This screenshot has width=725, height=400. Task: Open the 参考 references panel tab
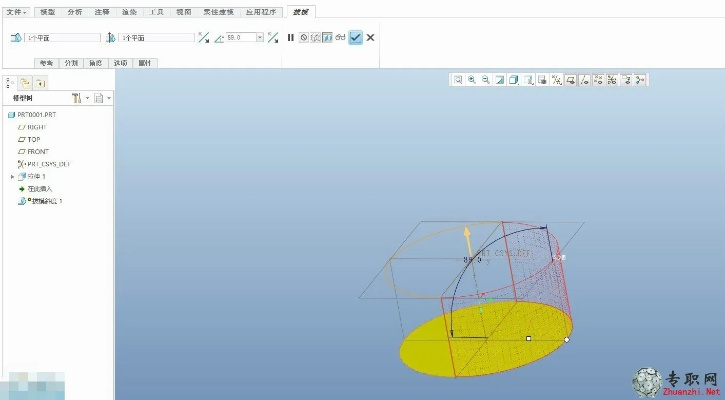(45, 62)
